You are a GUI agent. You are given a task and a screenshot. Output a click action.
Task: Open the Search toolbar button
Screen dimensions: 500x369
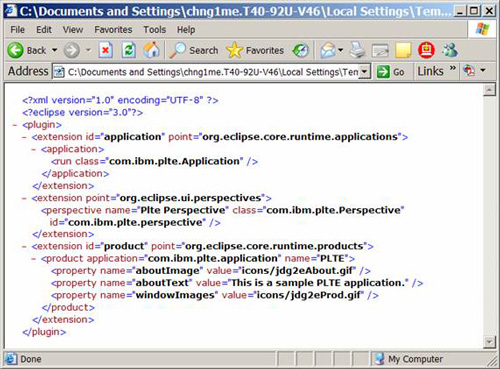pyautogui.click(x=193, y=51)
